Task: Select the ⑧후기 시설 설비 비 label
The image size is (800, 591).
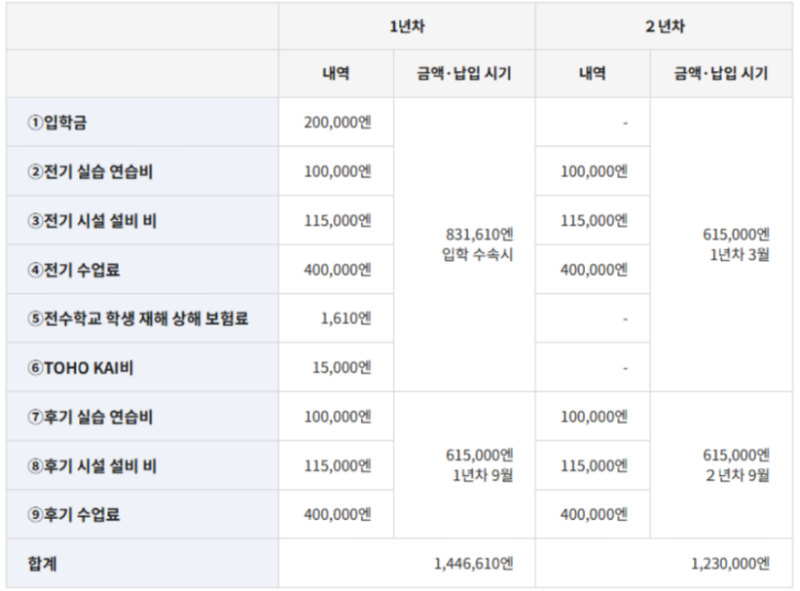Action: tap(92, 466)
